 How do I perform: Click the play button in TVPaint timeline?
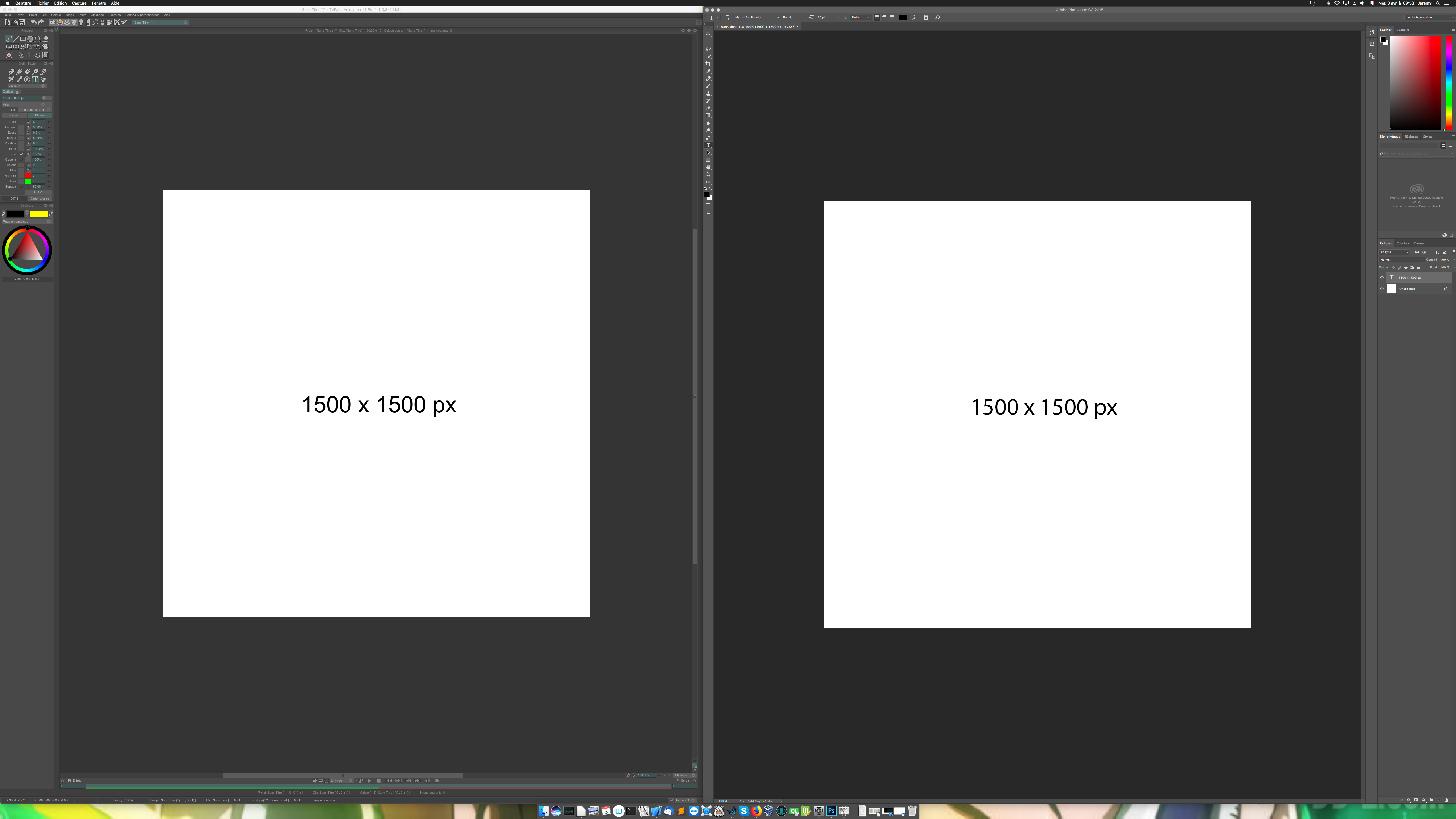click(x=370, y=781)
